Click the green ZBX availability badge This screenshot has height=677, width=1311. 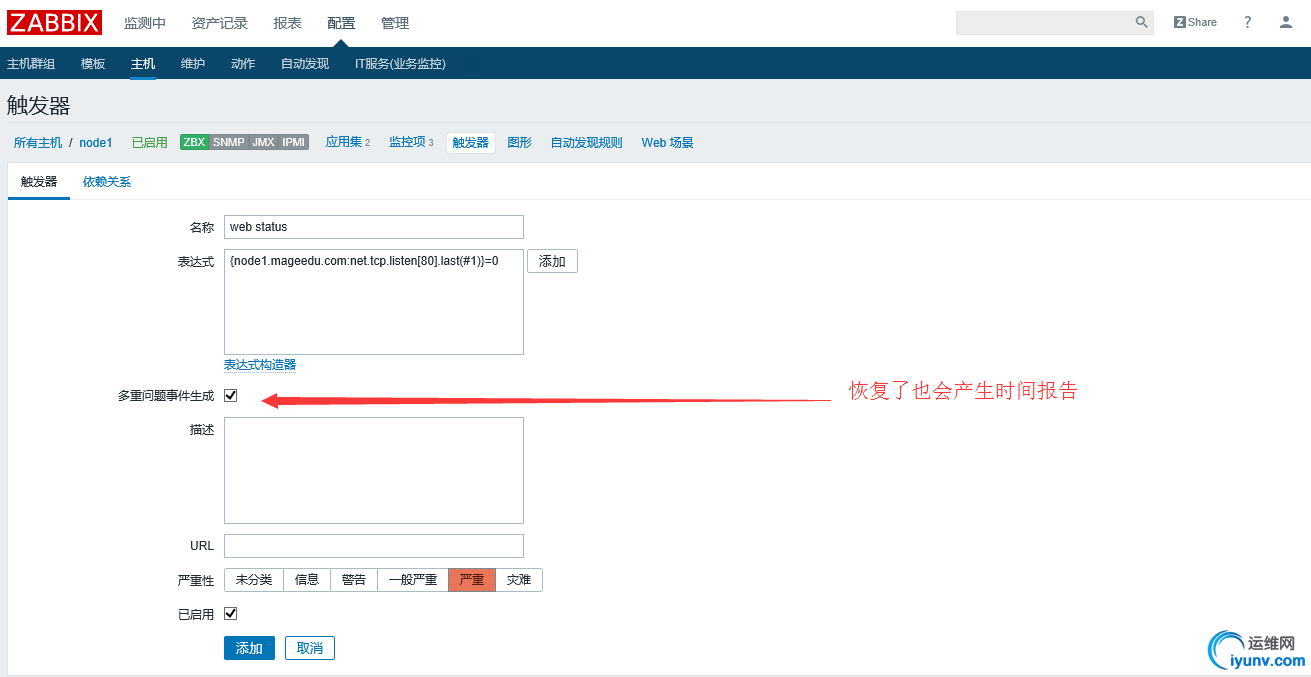pyautogui.click(x=193, y=142)
